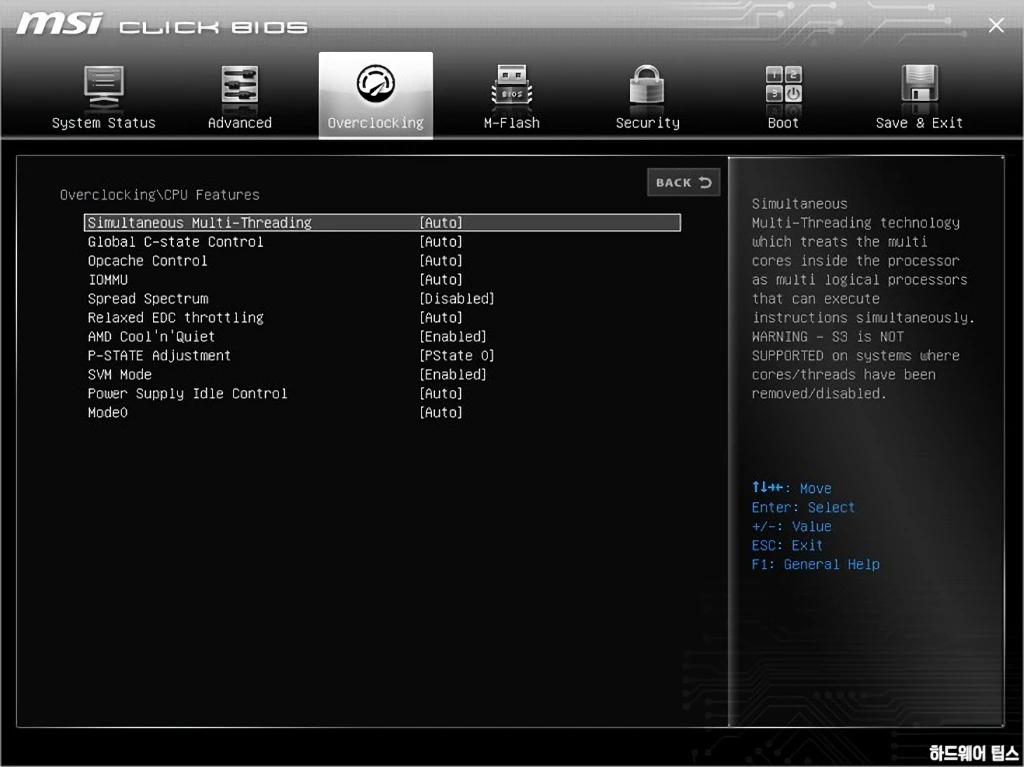Select the Spread Spectrum label
The height and width of the screenshot is (767, 1024).
[x=148, y=299]
